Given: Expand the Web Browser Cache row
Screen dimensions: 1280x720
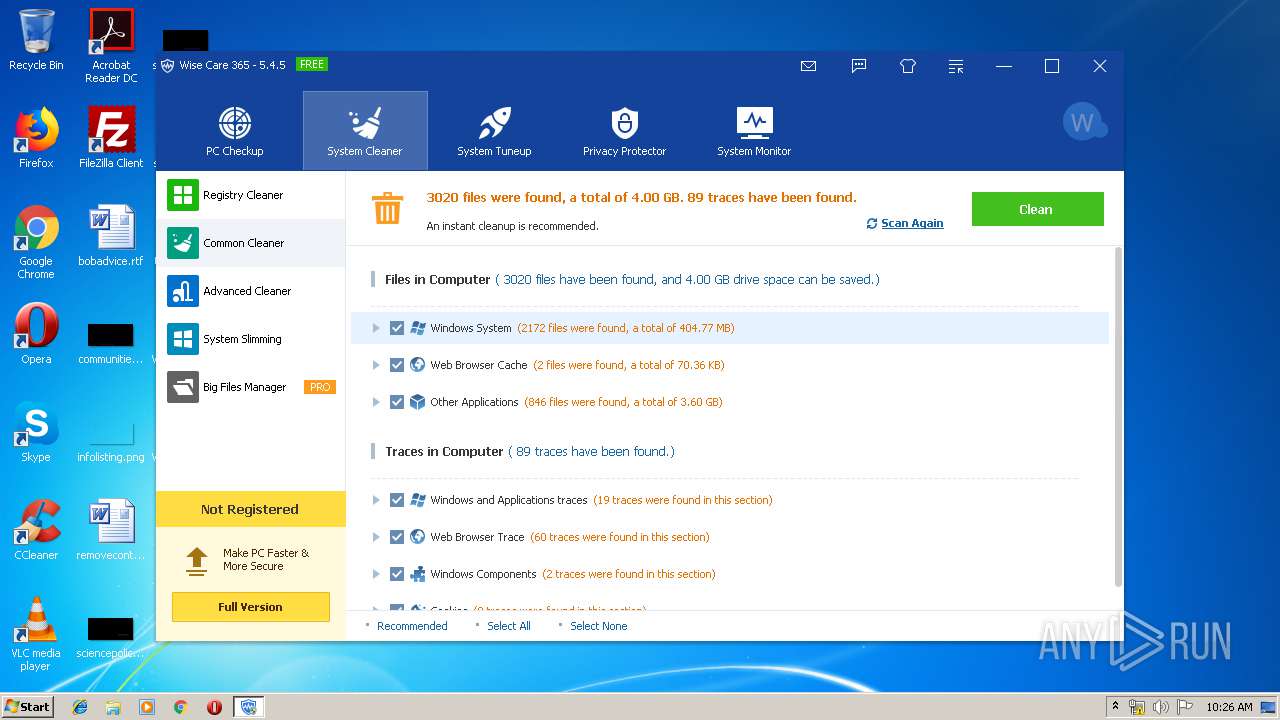Looking at the screenshot, I should click(x=376, y=365).
